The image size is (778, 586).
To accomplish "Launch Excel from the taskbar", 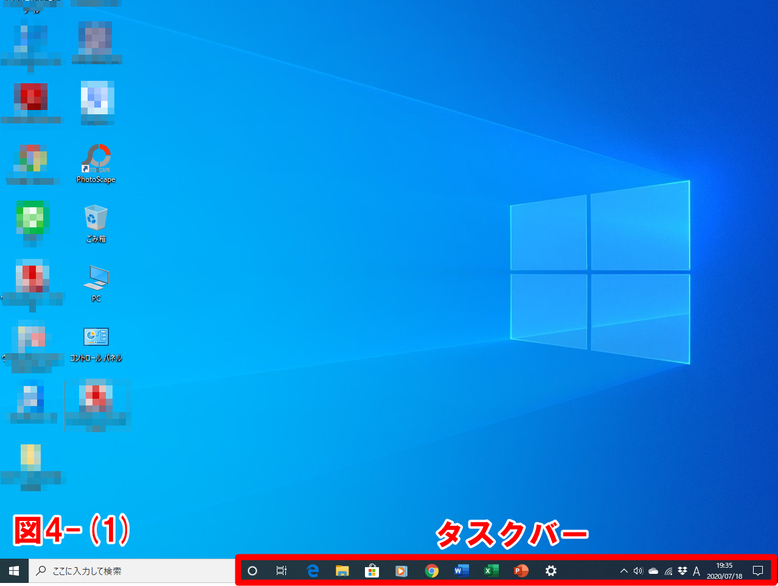I will [x=491, y=571].
